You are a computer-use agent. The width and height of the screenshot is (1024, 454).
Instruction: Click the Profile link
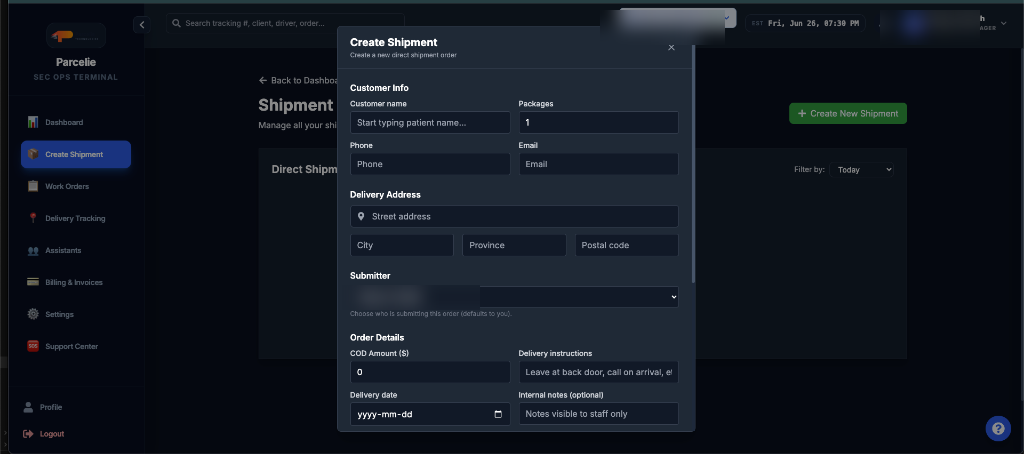(x=51, y=407)
